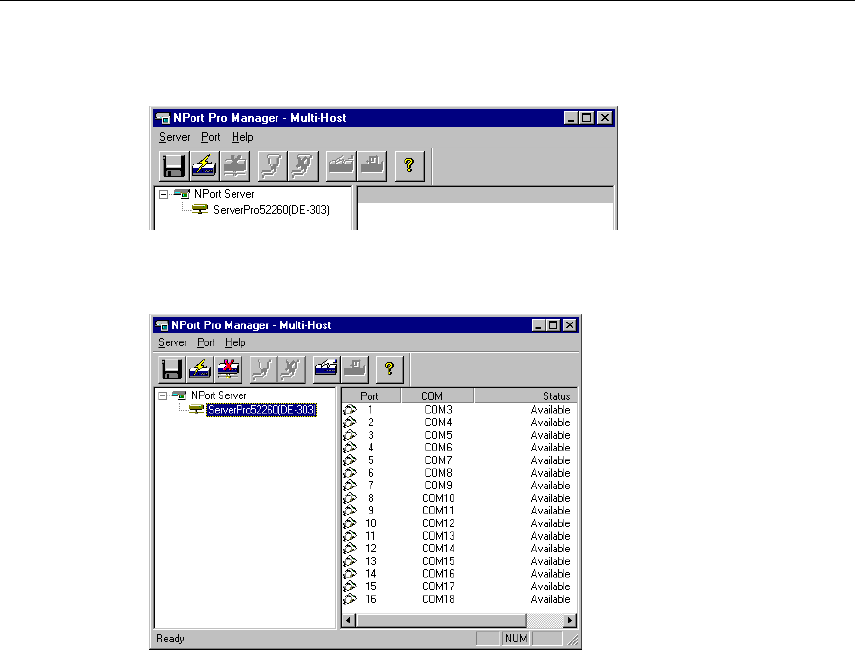This screenshot has width=855, height=650.
Task: Click the port icon in the COM12 row
Action: [x=350, y=523]
